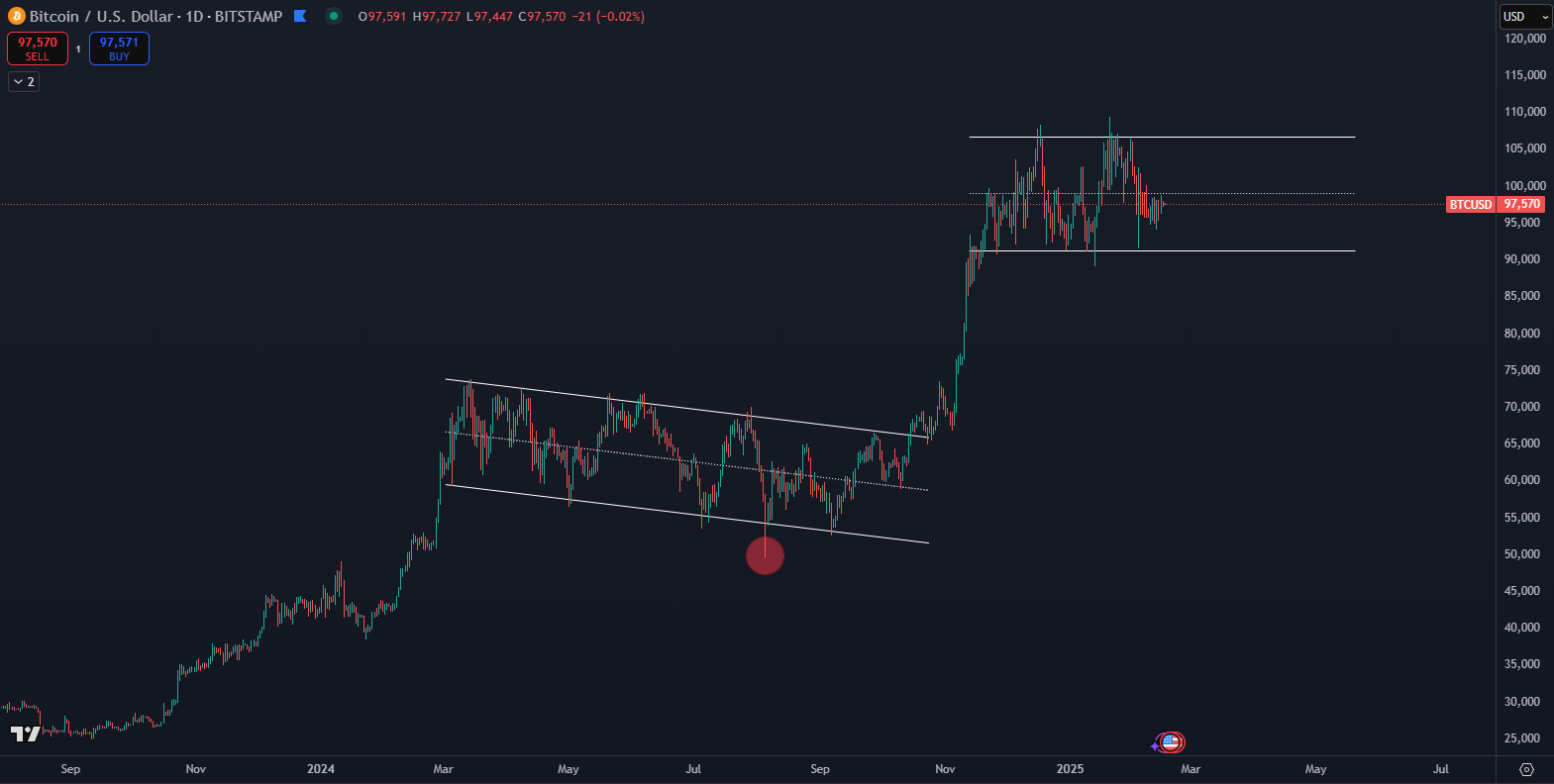Click the US flag economic event icon
Screen dimensions: 1554x784
[x=1171, y=741]
